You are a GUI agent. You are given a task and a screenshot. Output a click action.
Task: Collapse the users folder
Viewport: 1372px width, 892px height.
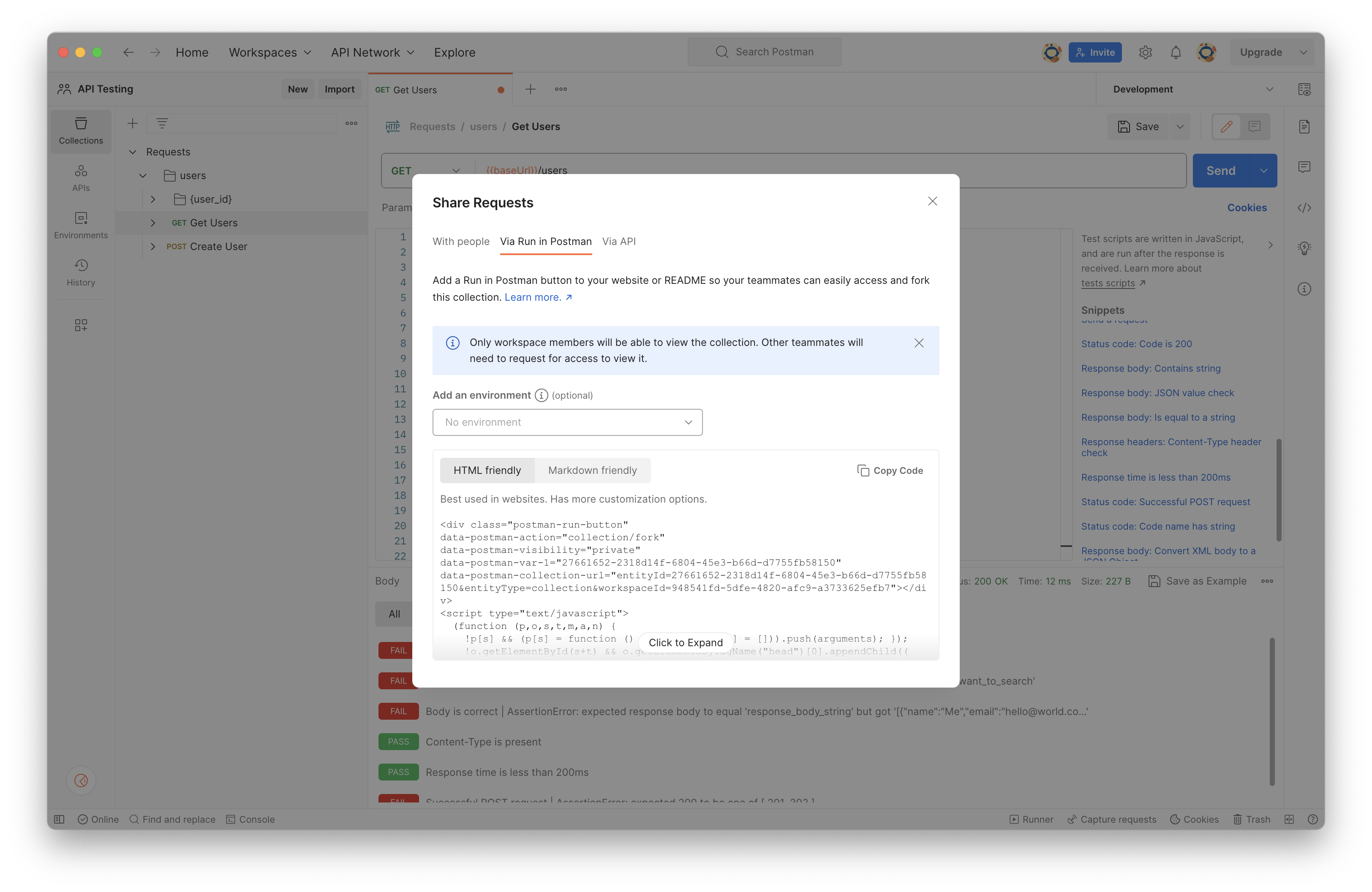point(142,176)
